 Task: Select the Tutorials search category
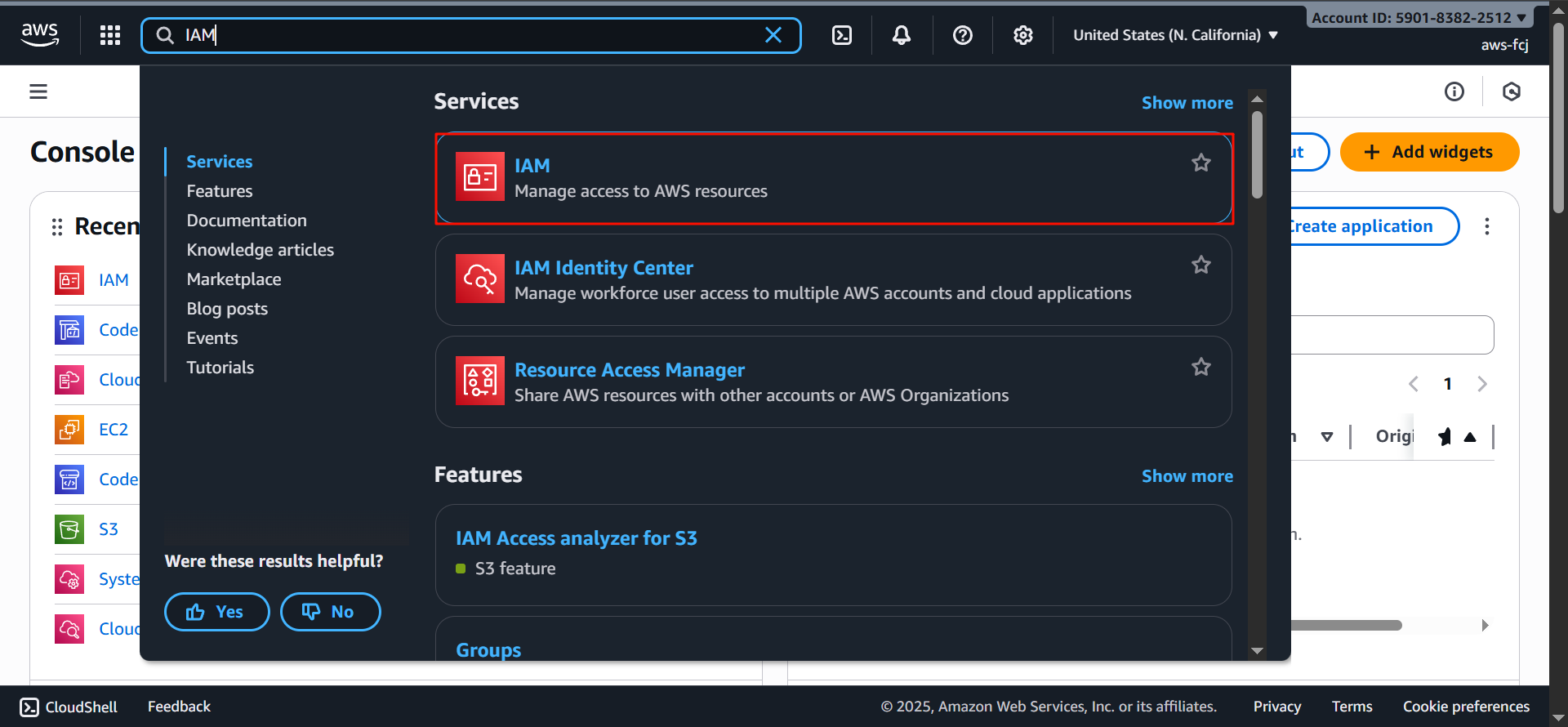[x=220, y=368]
